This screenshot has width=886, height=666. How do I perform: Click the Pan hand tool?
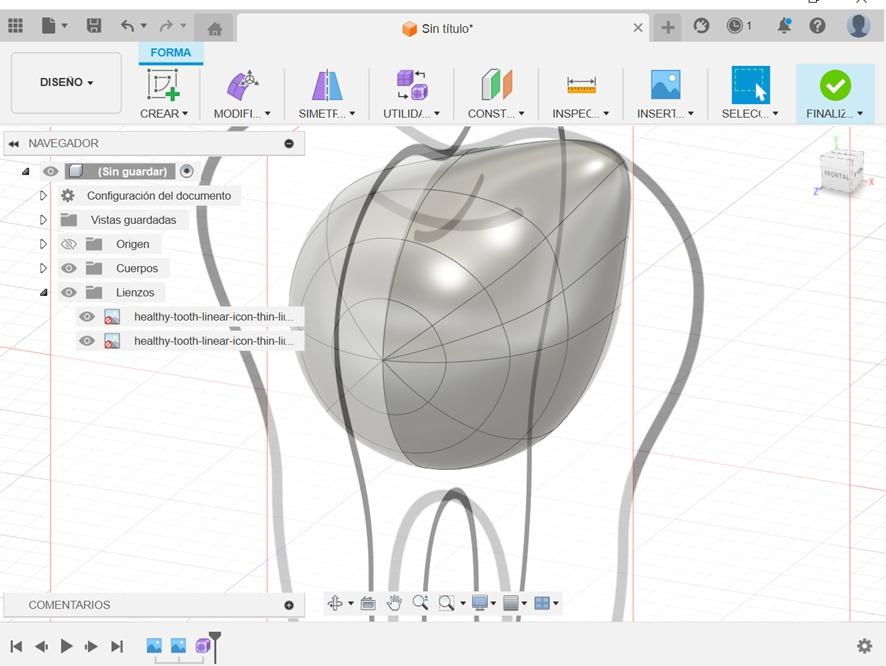point(394,603)
